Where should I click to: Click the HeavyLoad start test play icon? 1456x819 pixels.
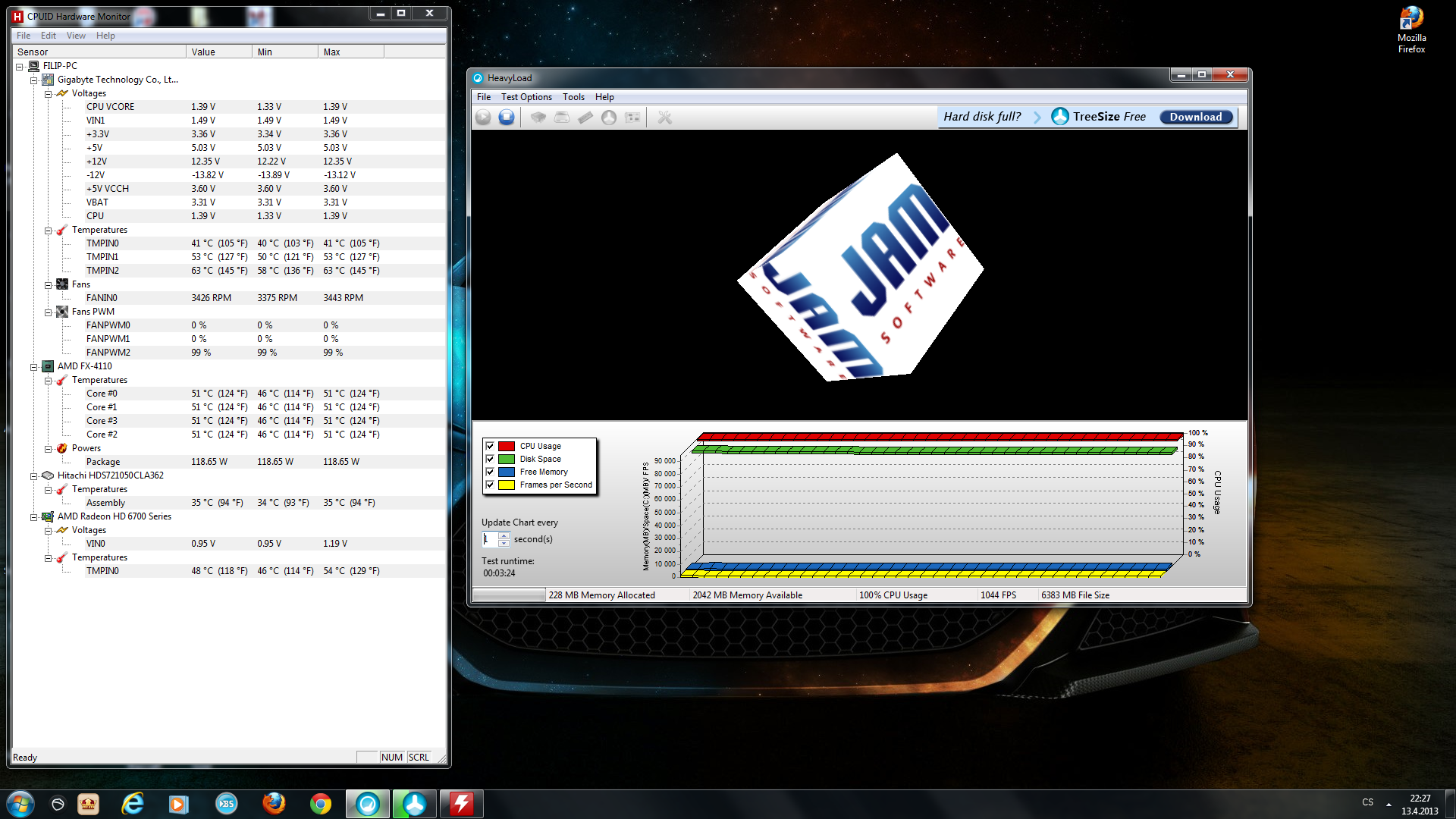(x=483, y=117)
